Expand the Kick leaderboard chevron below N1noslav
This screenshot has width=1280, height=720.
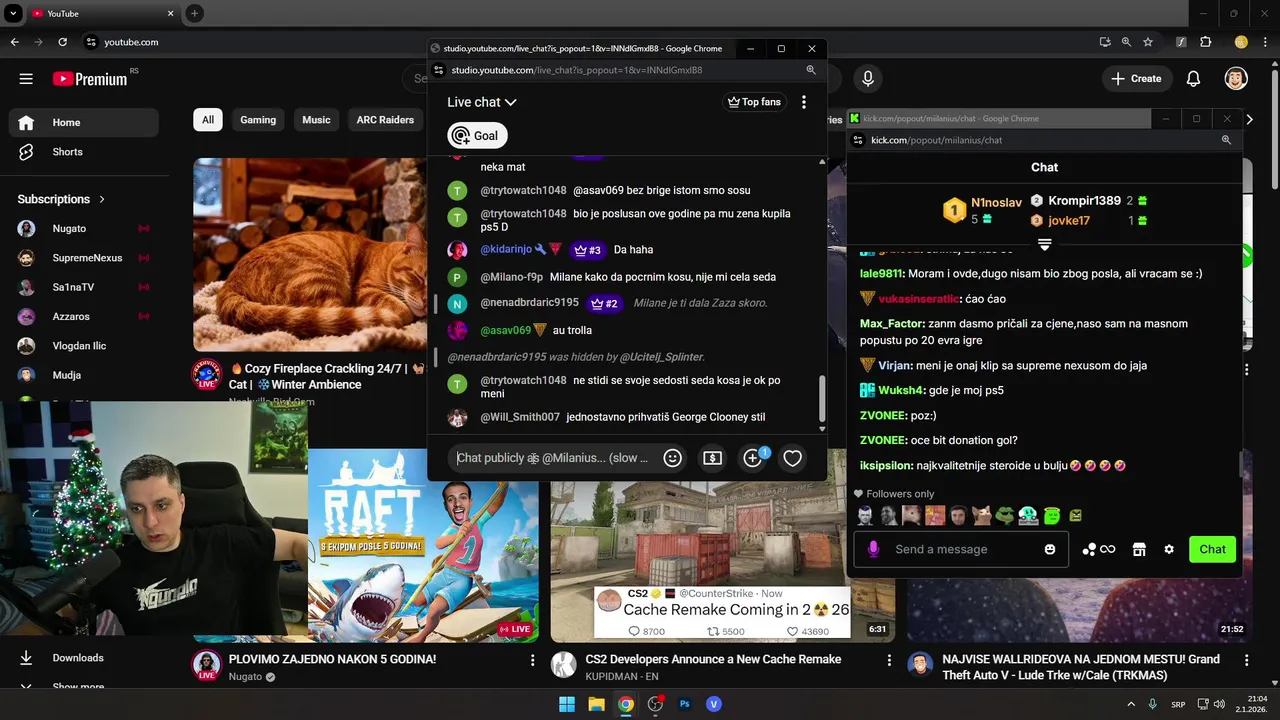[x=1045, y=243]
